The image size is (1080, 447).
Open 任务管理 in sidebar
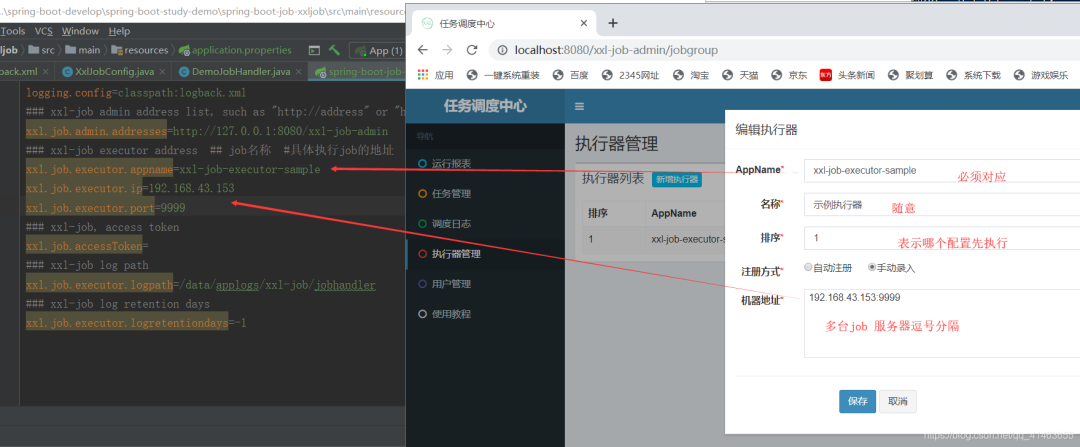point(485,194)
